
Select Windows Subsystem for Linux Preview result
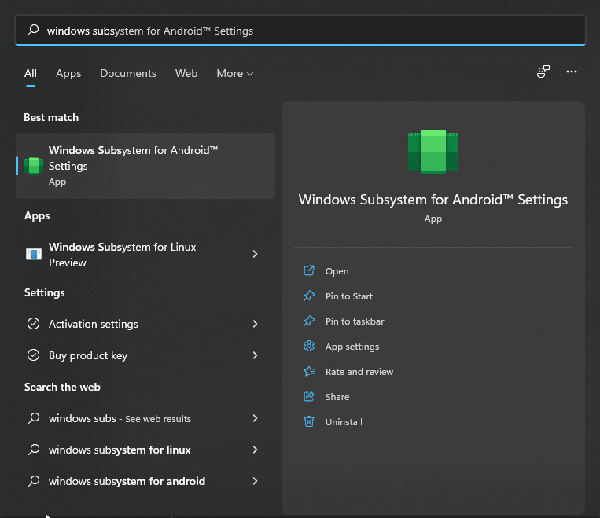[145, 254]
